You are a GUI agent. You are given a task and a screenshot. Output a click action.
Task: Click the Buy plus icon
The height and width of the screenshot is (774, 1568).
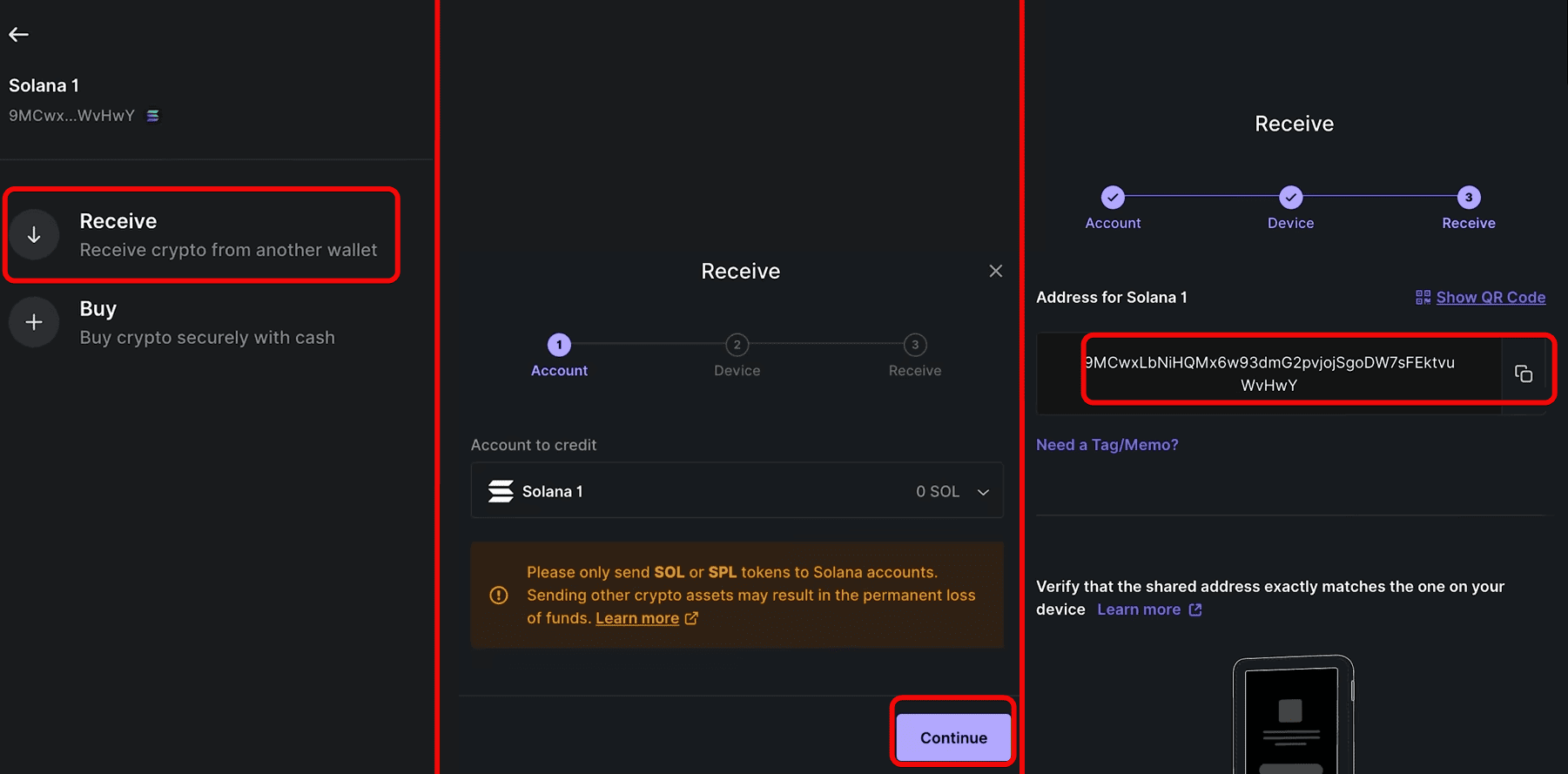point(34,323)
